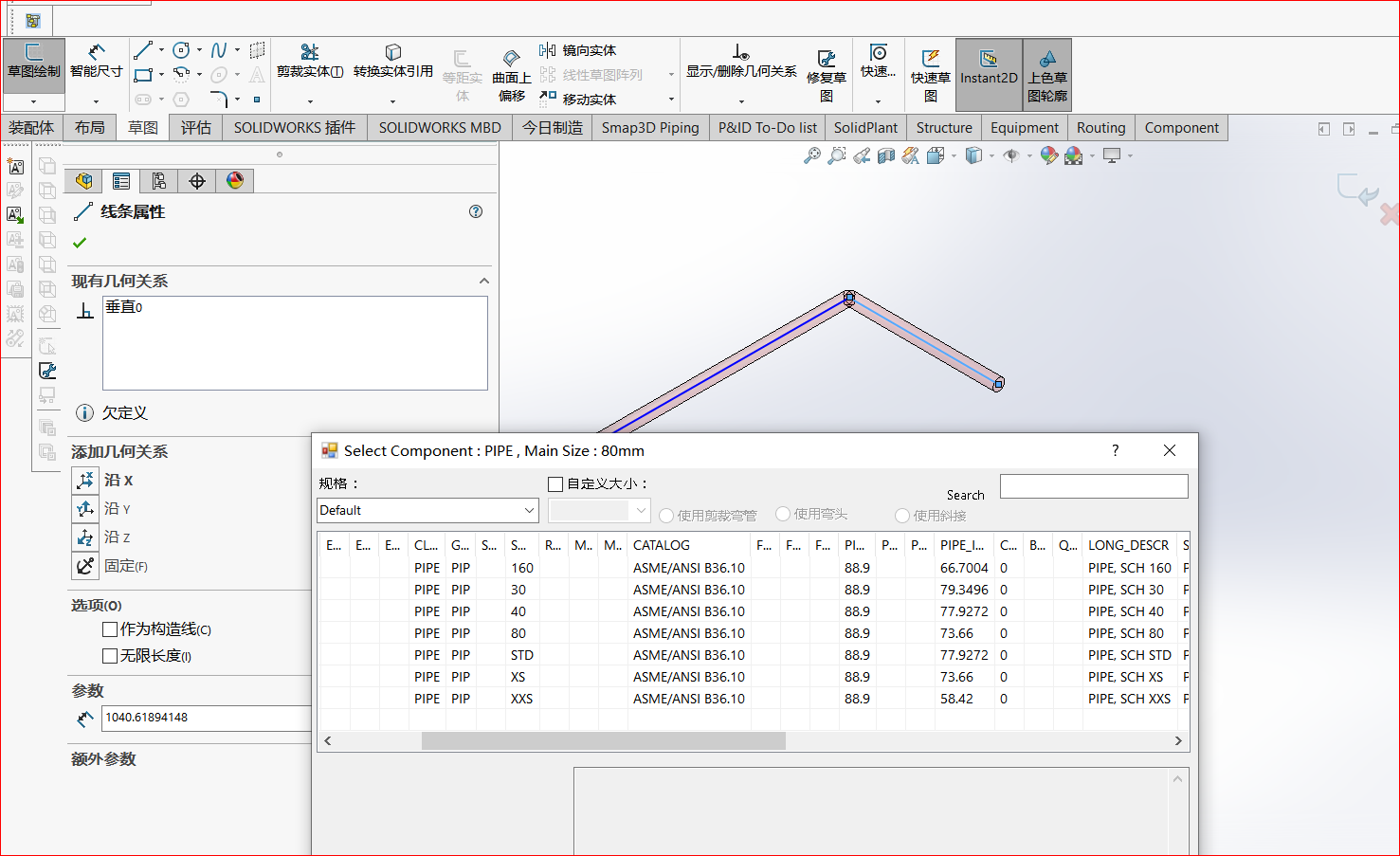This screenshot has width=1400, height=856.
Task: Confirm line properties with green checkmark
Action: [x=80, y=243]
